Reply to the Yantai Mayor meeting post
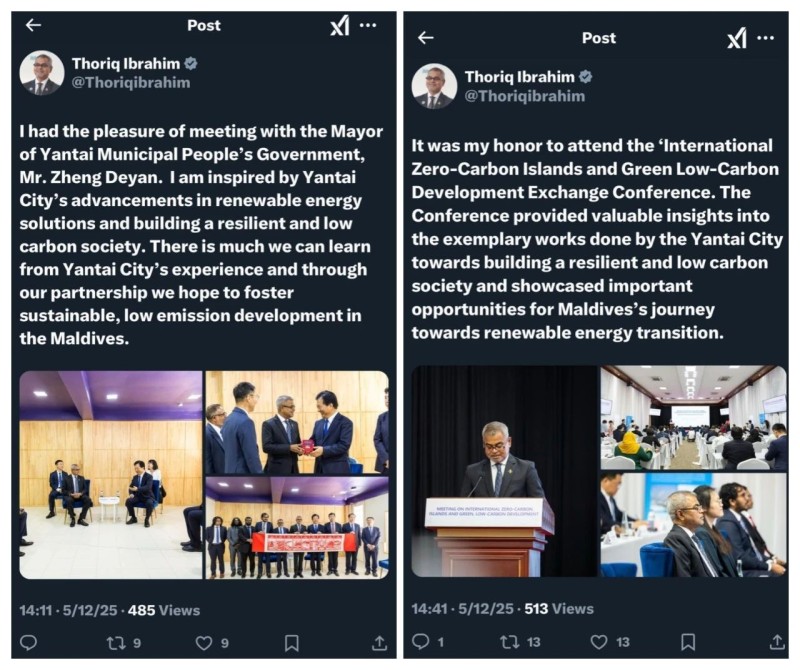This screenshot has width=800, height=670. click(x=28, y=642)
